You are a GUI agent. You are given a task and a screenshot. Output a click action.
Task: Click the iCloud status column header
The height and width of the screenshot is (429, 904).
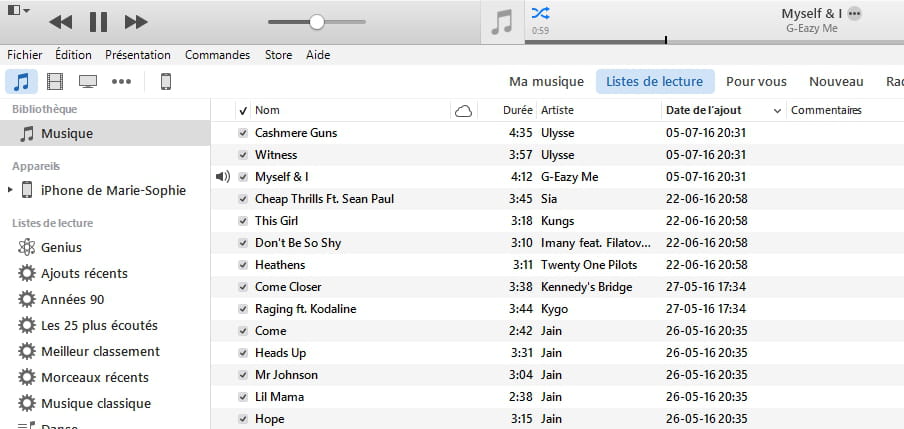pyautogui.click(x=464, y=111)
